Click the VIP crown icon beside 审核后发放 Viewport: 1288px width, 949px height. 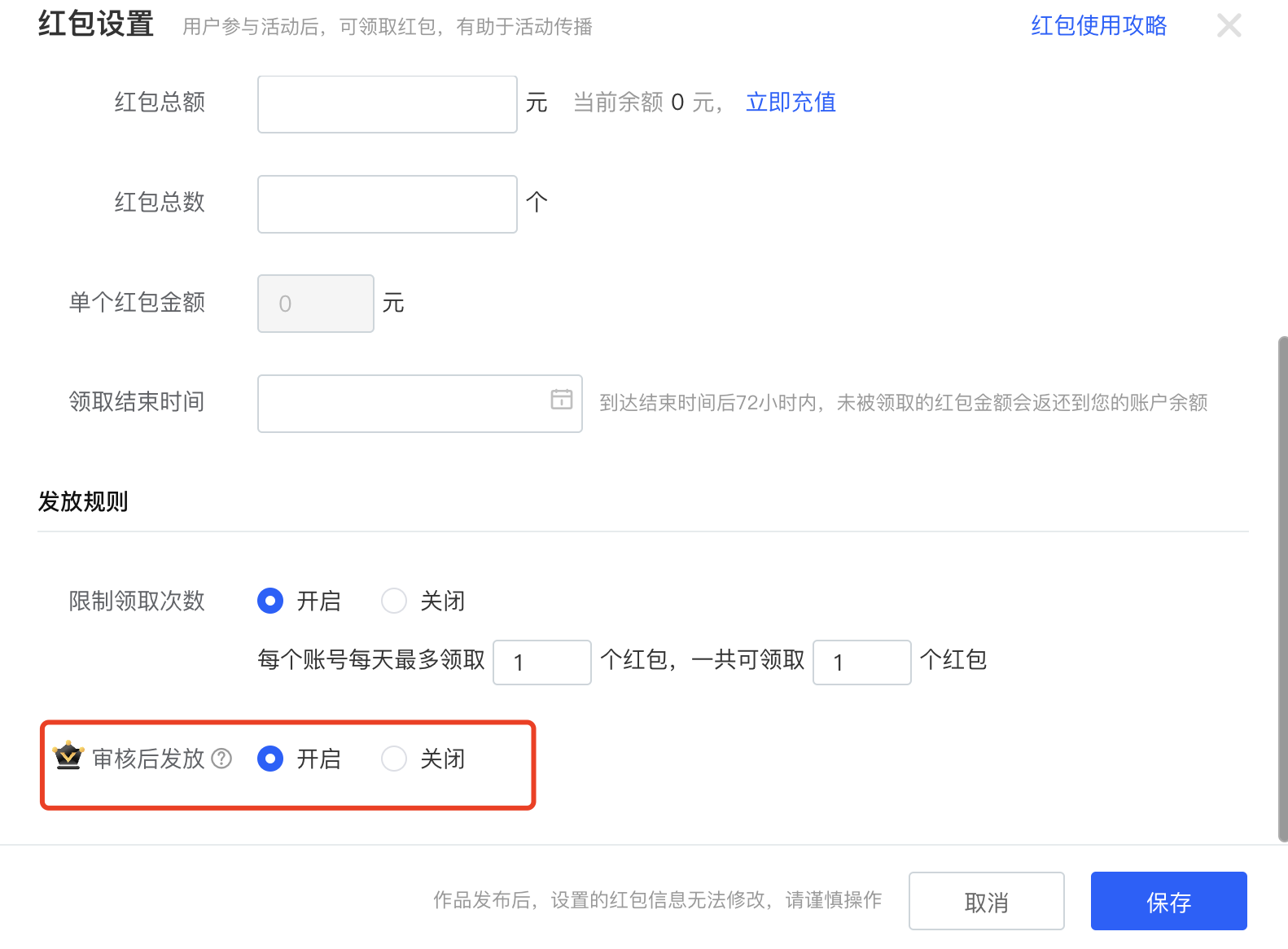tap(68, 756)
